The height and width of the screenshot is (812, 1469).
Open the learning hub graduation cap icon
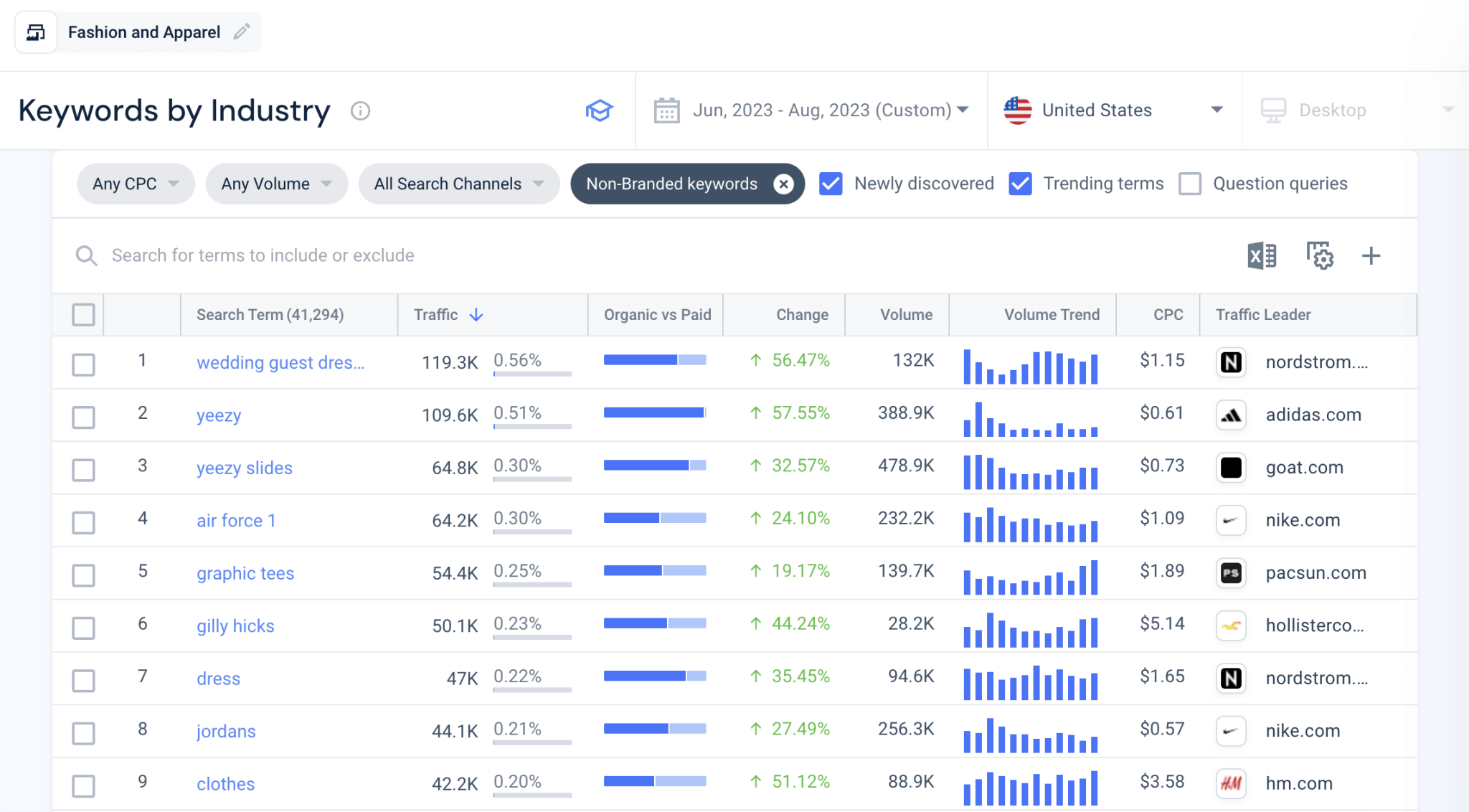[x=600, y=110]
